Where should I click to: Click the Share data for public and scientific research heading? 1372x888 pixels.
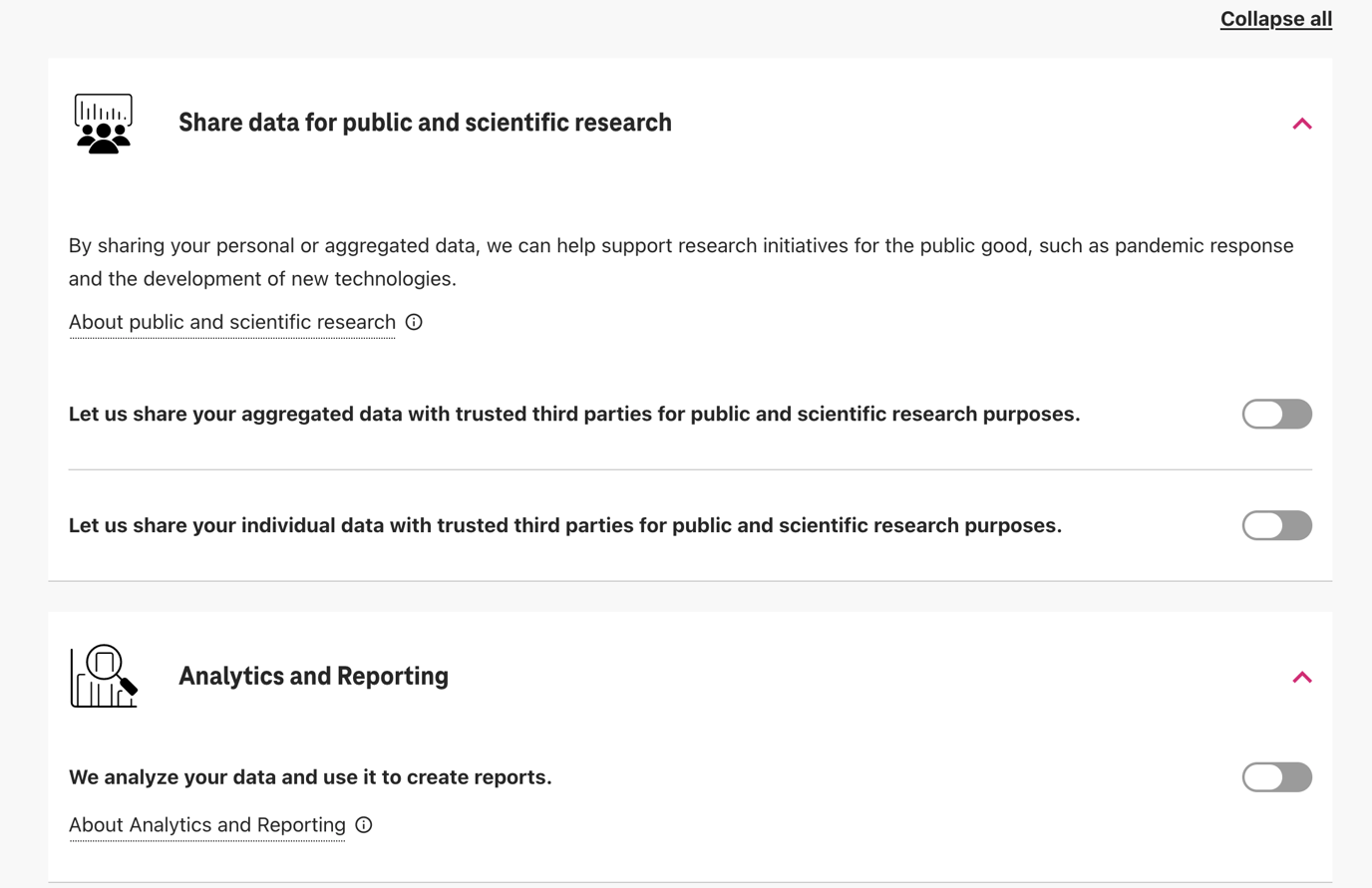(x=425, y=123)
